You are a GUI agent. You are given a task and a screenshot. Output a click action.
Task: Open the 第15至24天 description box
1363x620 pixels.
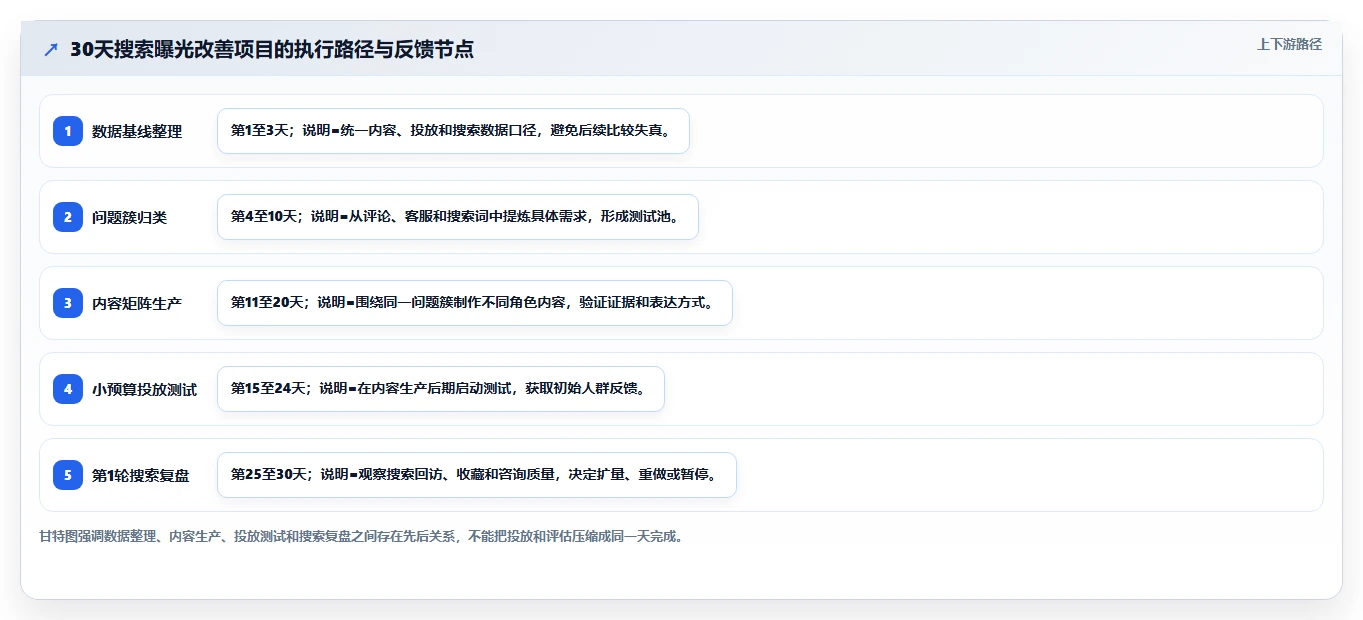pos(441,389)
